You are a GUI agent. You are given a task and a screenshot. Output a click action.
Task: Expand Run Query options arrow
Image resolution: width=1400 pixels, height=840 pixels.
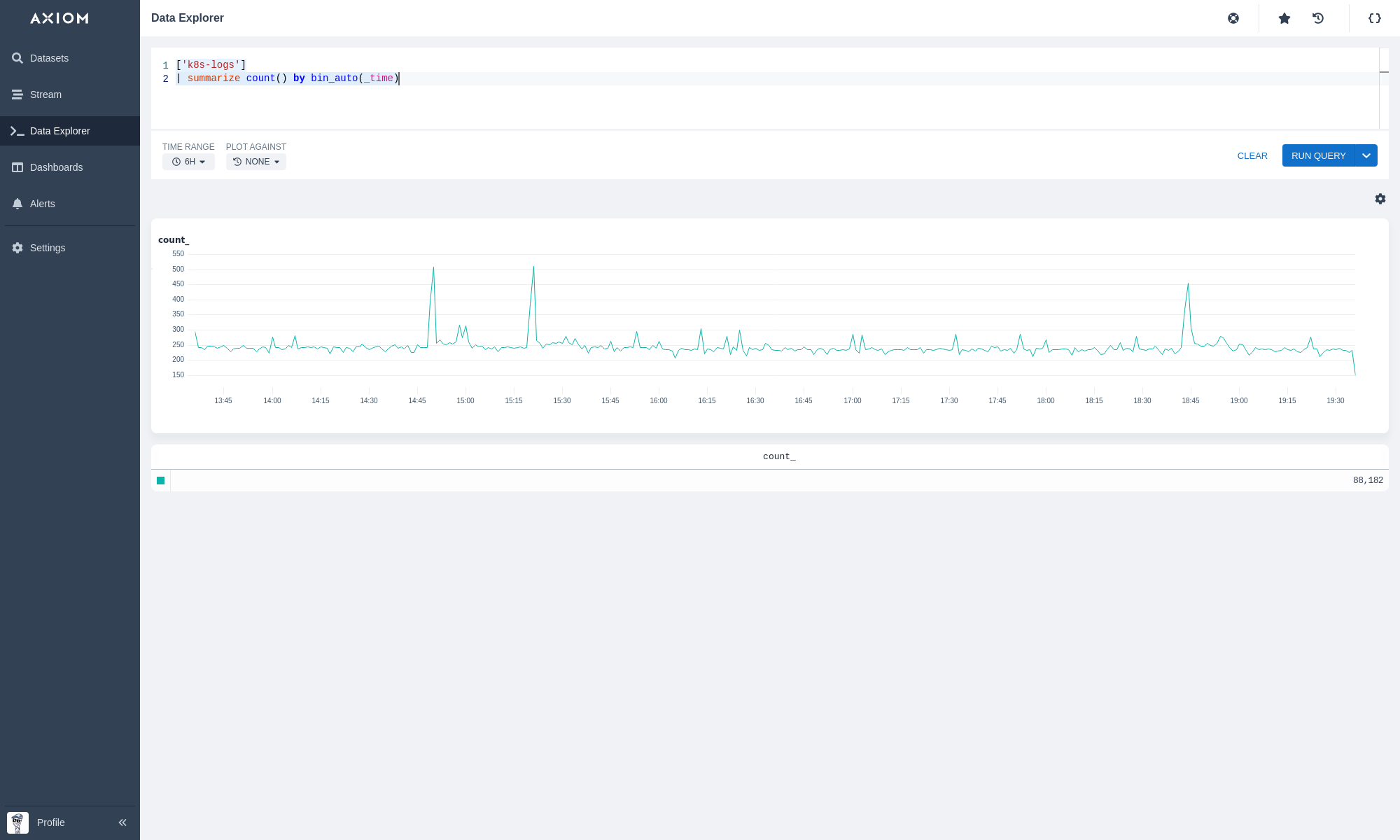click(x=1366, y=155)
